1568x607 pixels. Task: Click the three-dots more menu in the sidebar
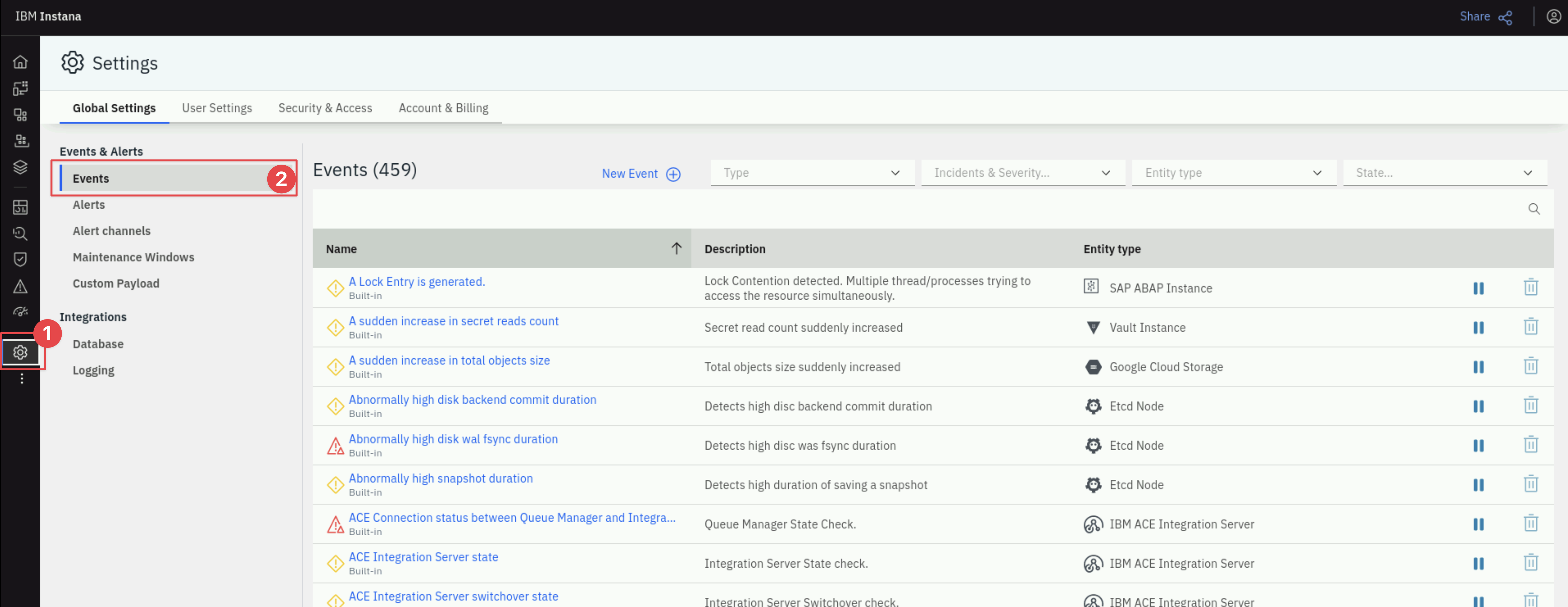pos(21,379)
